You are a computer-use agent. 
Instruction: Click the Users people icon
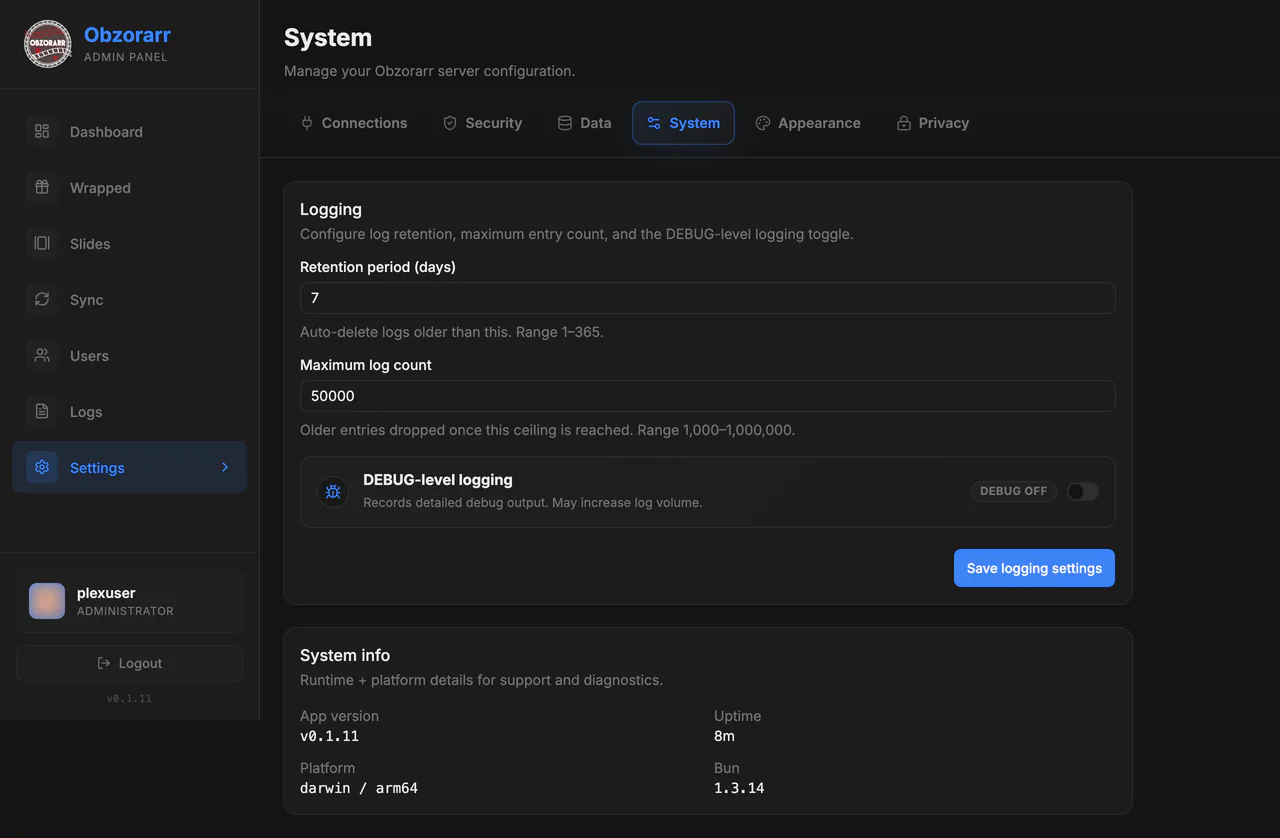(42, 355)
